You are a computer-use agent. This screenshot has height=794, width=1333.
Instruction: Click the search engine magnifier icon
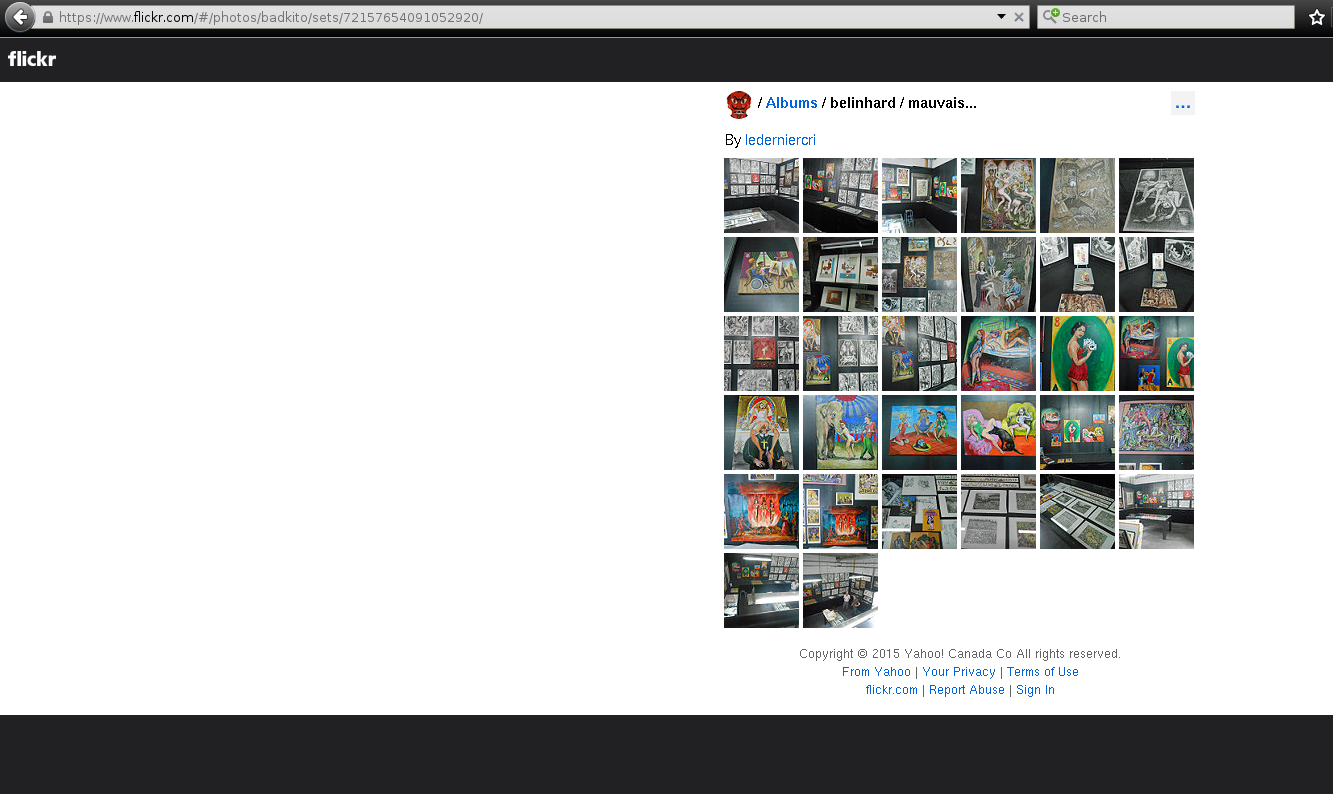pos(1050,16)
